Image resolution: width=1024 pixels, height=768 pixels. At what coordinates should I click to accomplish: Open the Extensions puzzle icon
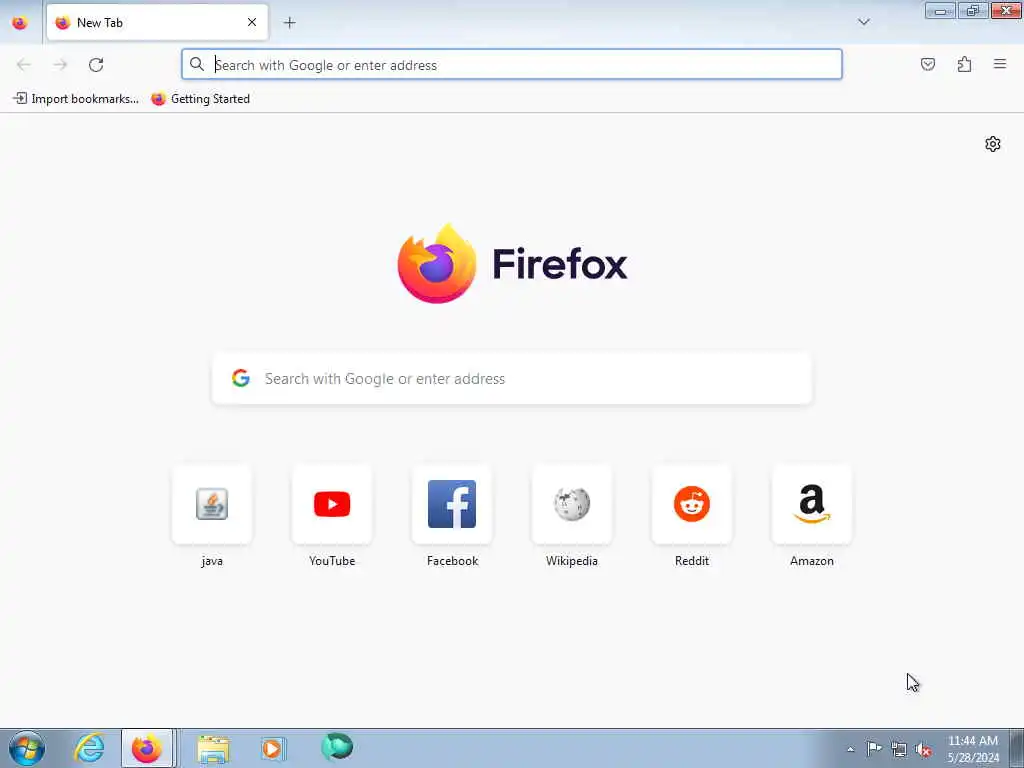964,64
